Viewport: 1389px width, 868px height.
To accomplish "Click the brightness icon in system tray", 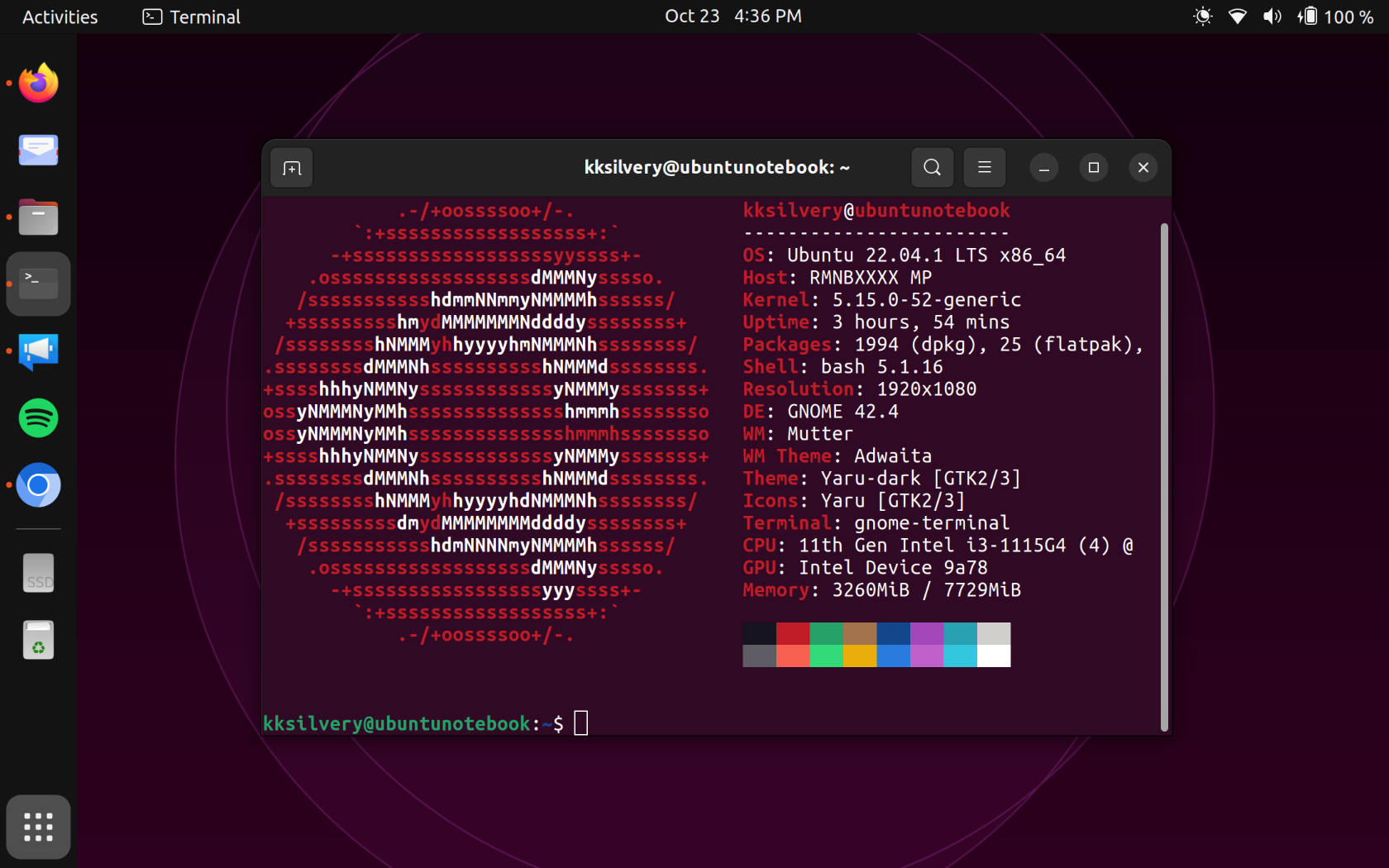I will click(1202, 17).
